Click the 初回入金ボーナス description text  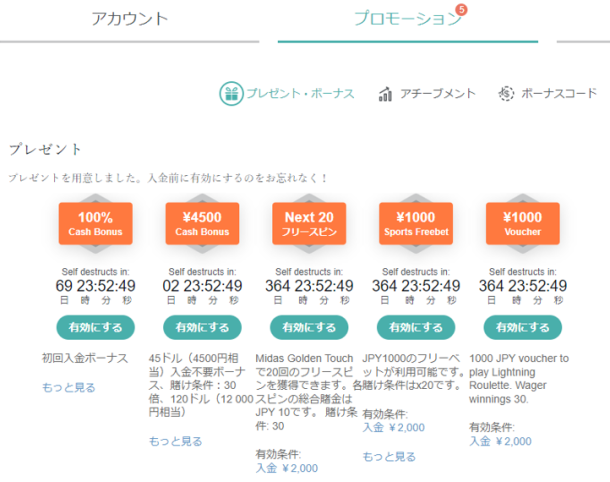pyautogui.click(x=85, y=358)
